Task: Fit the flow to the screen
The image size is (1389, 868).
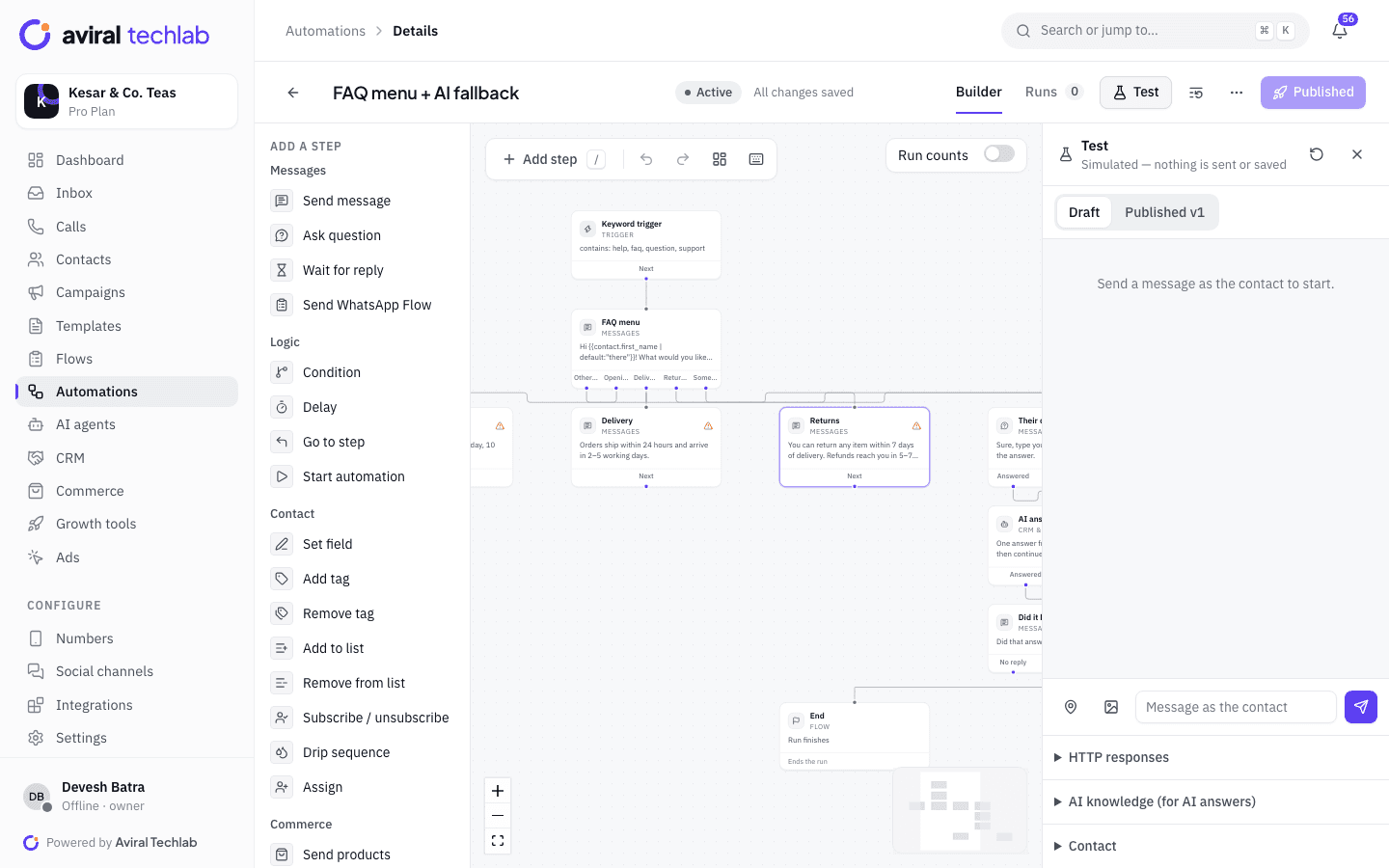Action: [x=498, y=841]
